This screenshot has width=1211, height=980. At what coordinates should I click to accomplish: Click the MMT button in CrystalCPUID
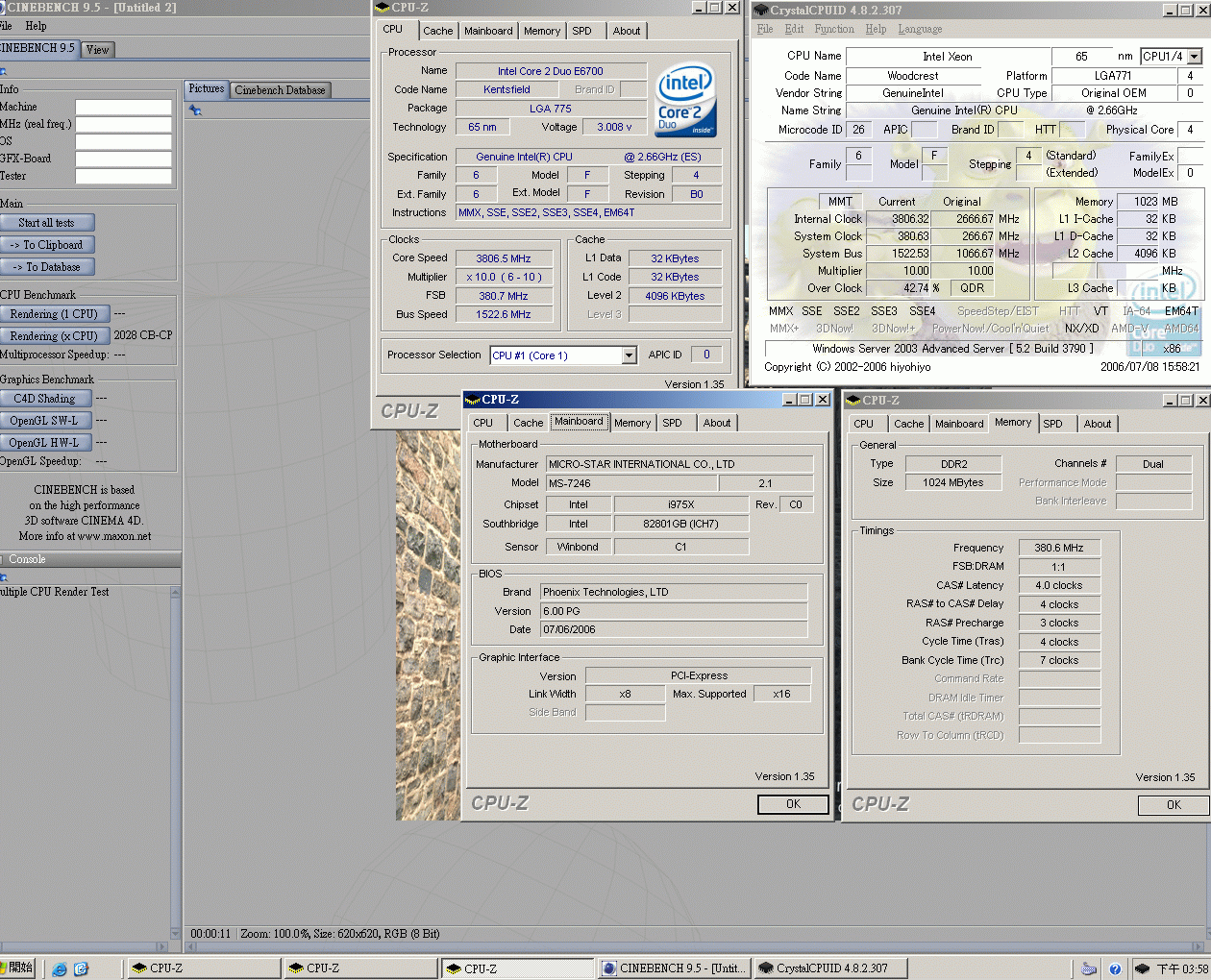click(840, 202)
